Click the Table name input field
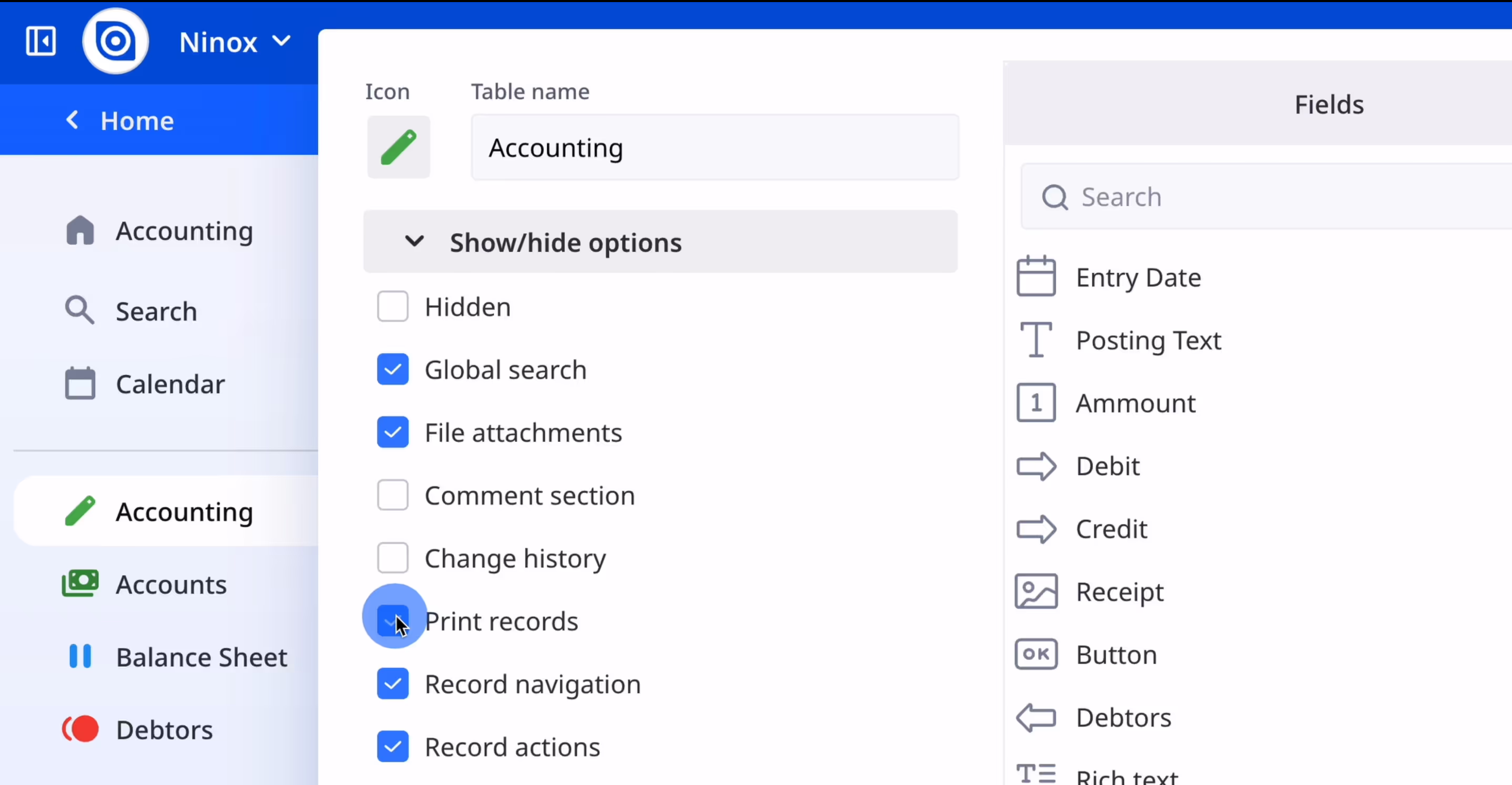Viewport: 1512px width, 785px height. click(715, 147)
